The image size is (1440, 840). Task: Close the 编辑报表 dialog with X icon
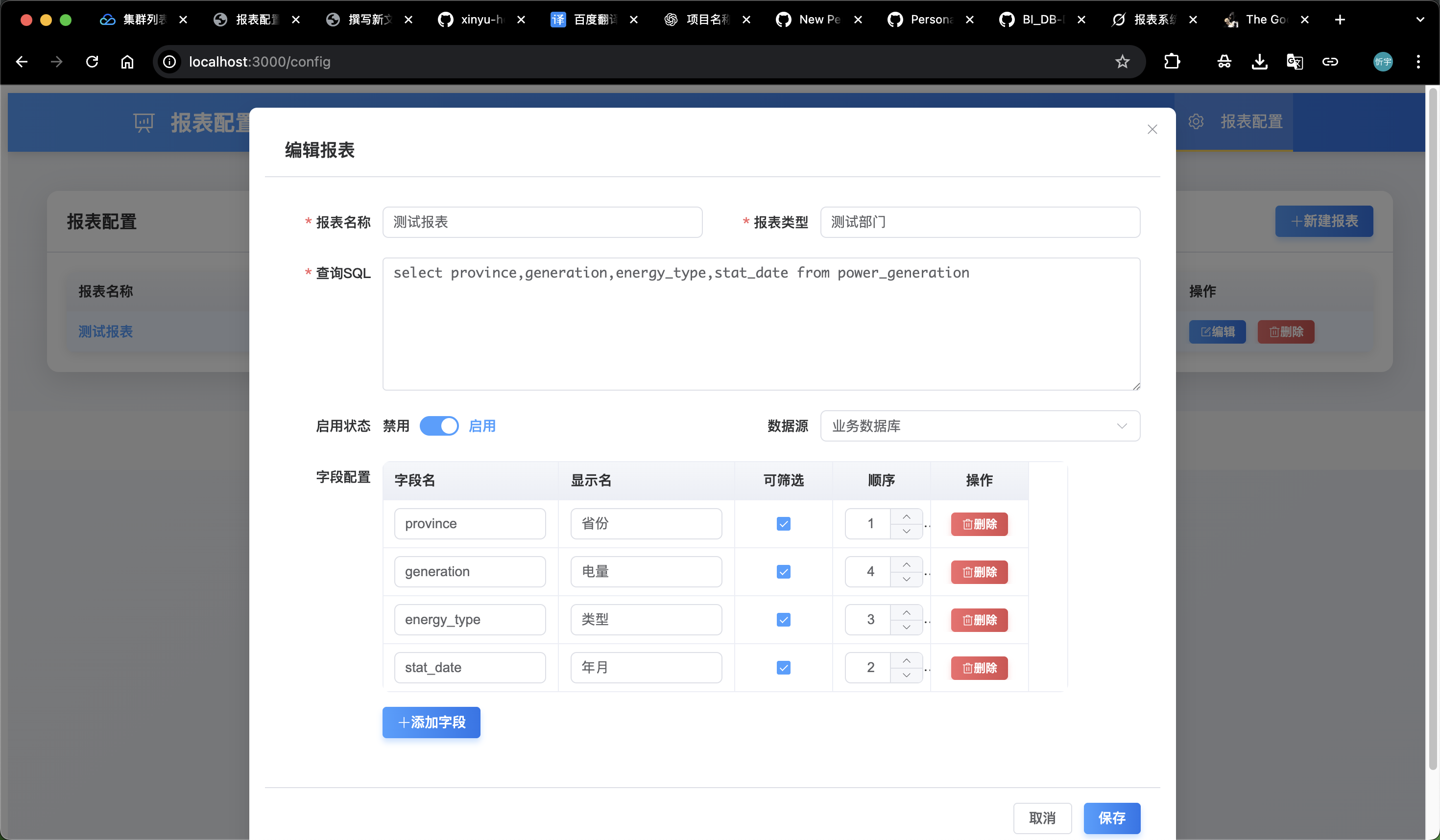click(x=1152, y=130)
